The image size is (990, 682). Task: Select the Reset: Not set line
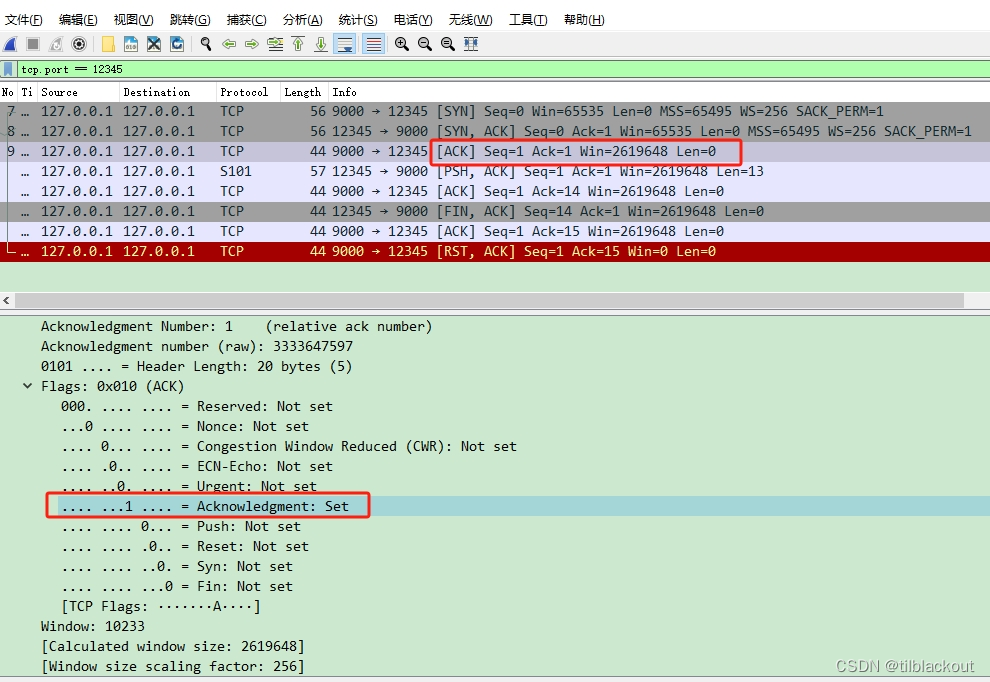click(184, 547)
